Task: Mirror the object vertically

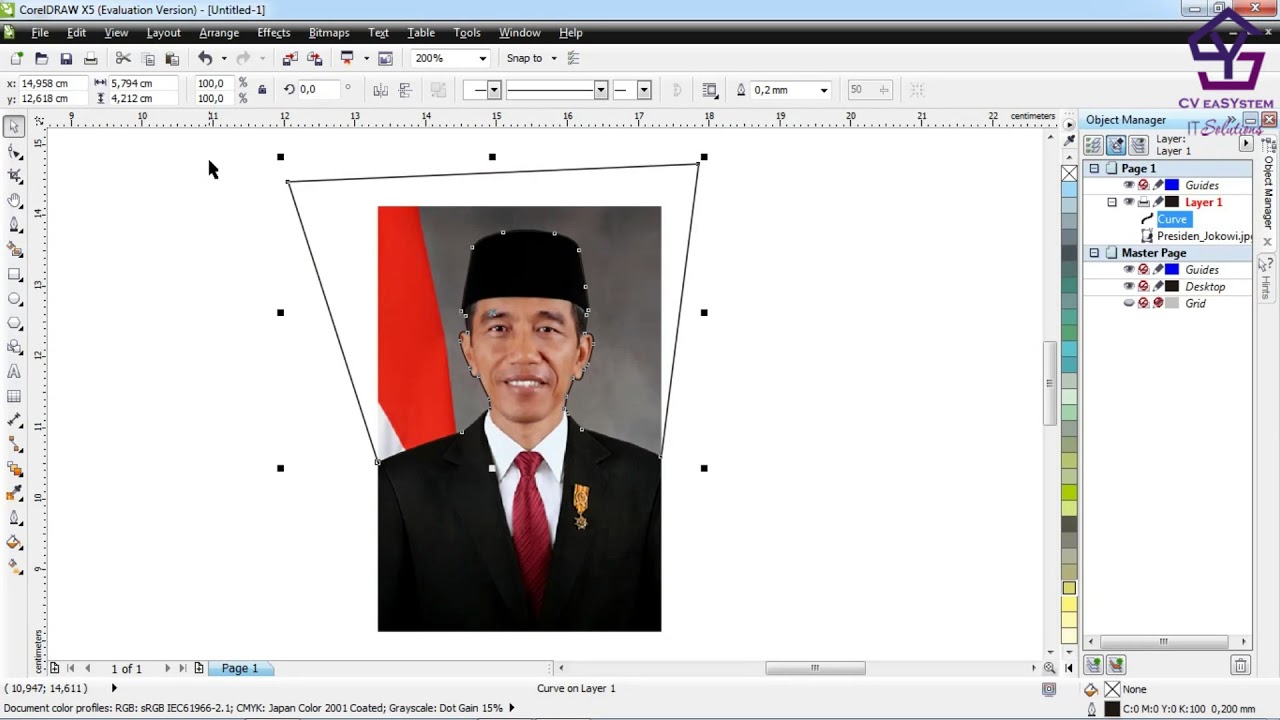Action: click(x=405, y=90)
